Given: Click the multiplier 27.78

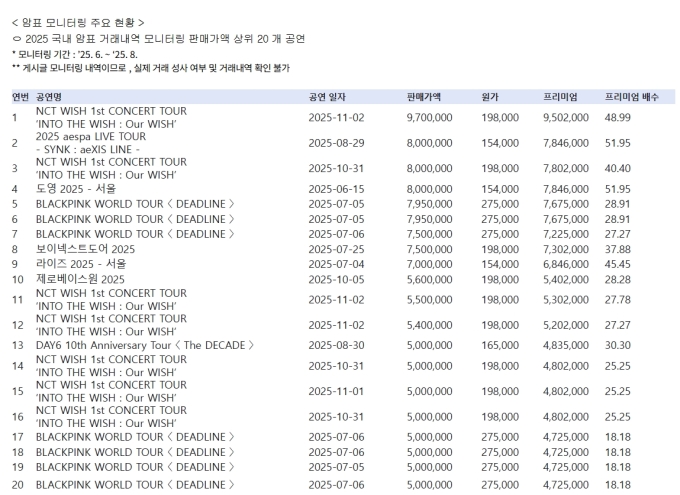Looking at the screenshot, I should [x=618, y=300].
